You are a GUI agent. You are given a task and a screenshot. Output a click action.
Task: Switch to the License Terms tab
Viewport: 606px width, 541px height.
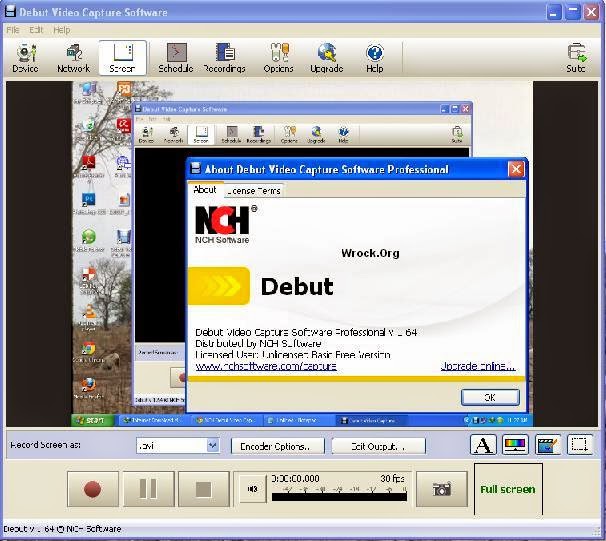(x=254, y=190)
